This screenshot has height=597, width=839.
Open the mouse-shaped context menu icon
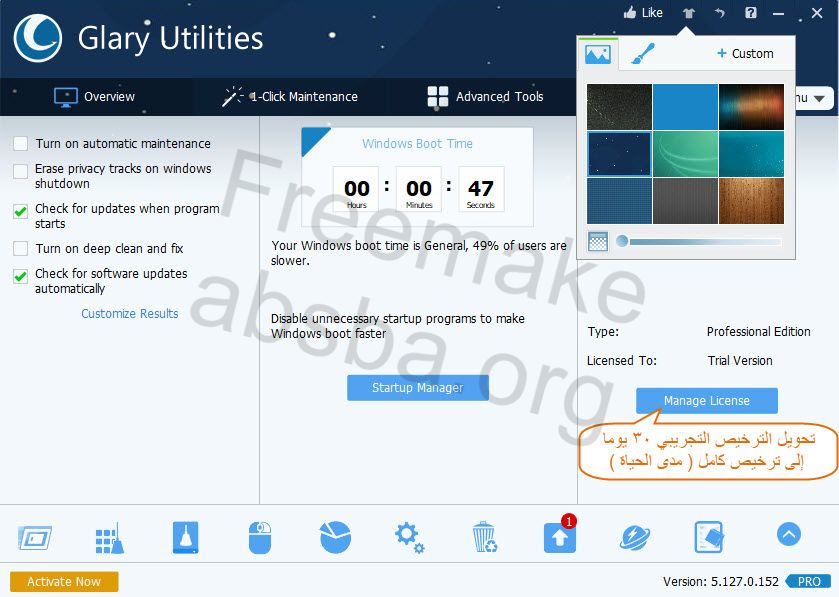click(x=260, y=538)
